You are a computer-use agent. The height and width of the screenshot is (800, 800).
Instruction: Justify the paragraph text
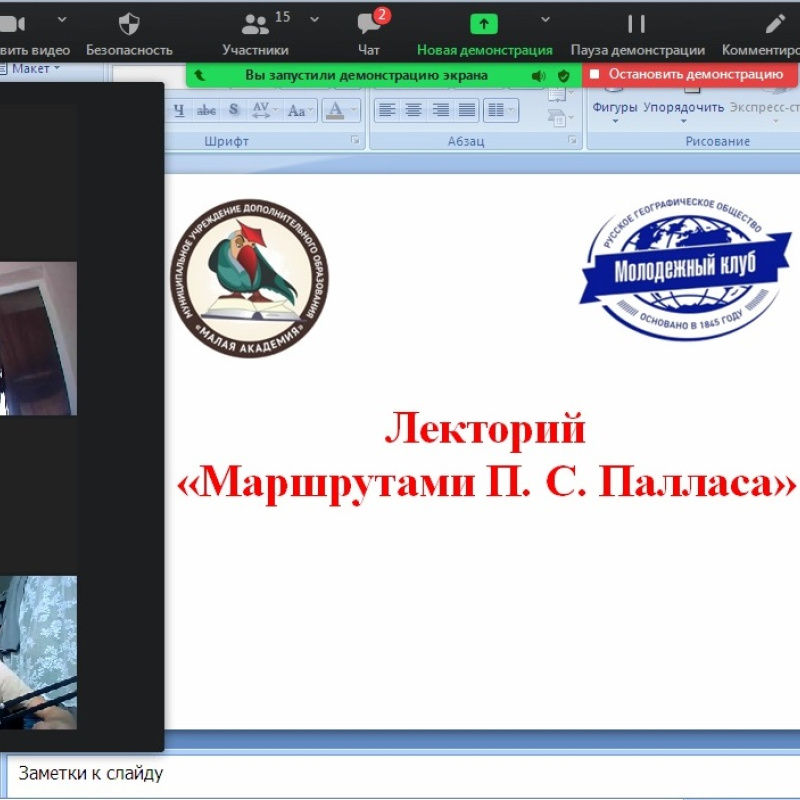pyautogui.click(x=466, y=110)
